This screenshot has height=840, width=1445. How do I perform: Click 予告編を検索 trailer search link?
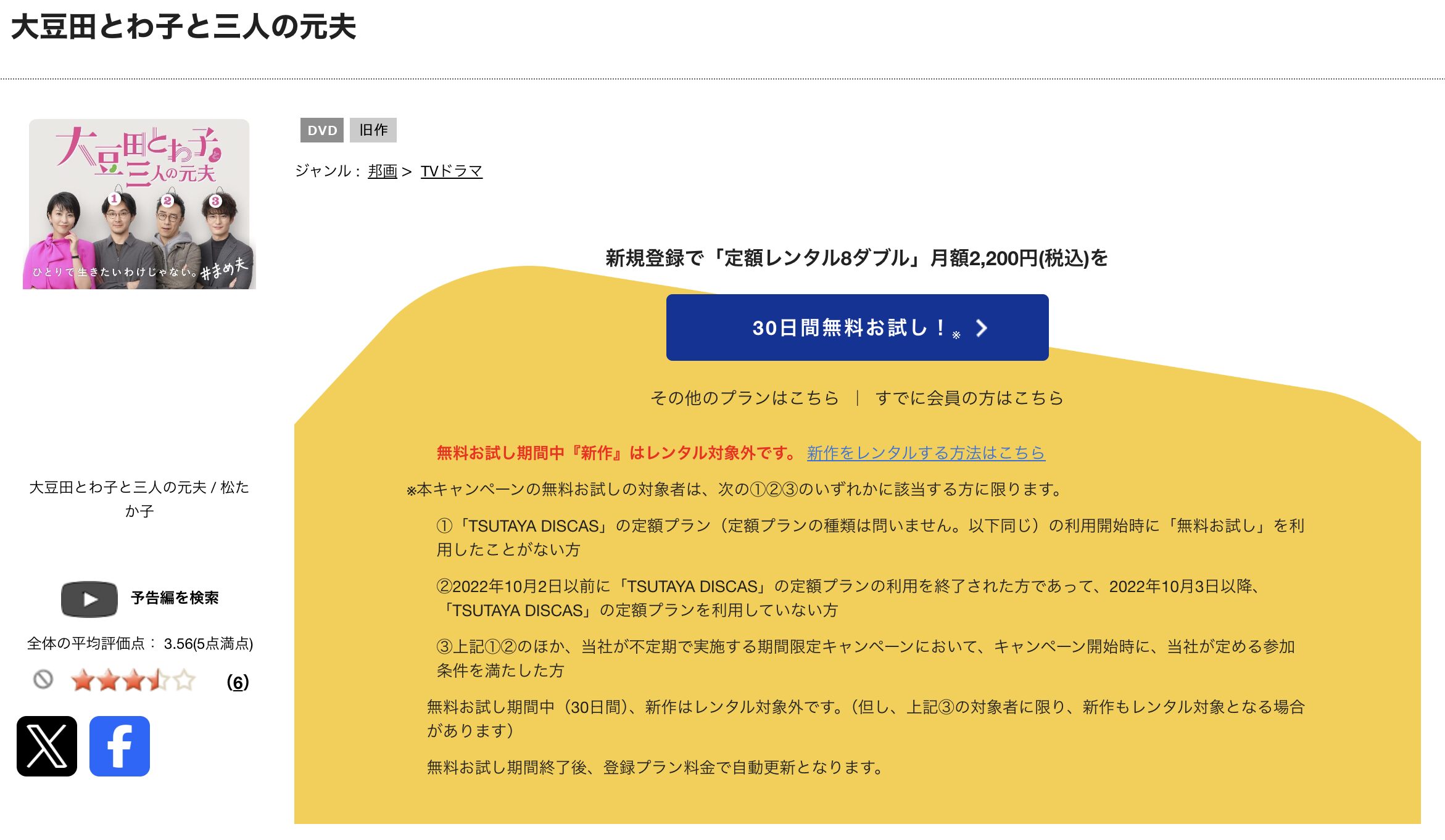(175, 598)
